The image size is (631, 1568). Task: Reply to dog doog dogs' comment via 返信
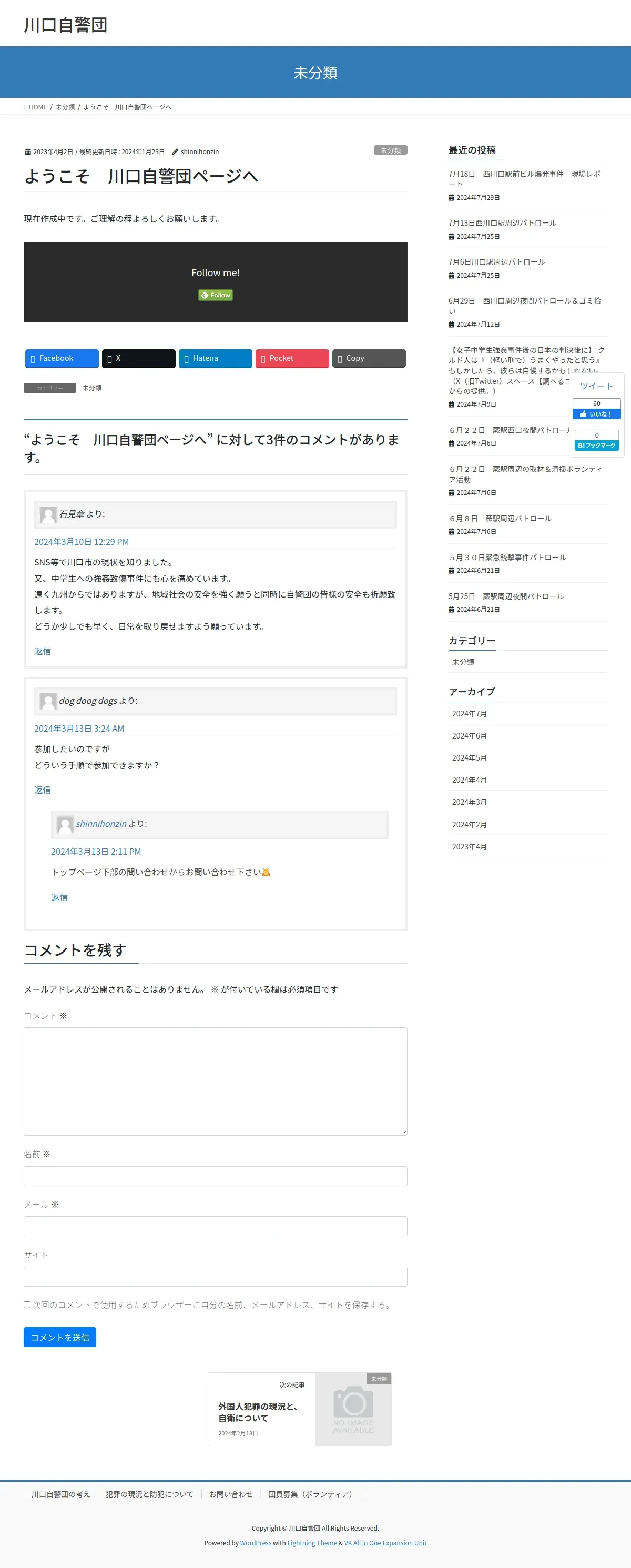click(x=43, y=790)
